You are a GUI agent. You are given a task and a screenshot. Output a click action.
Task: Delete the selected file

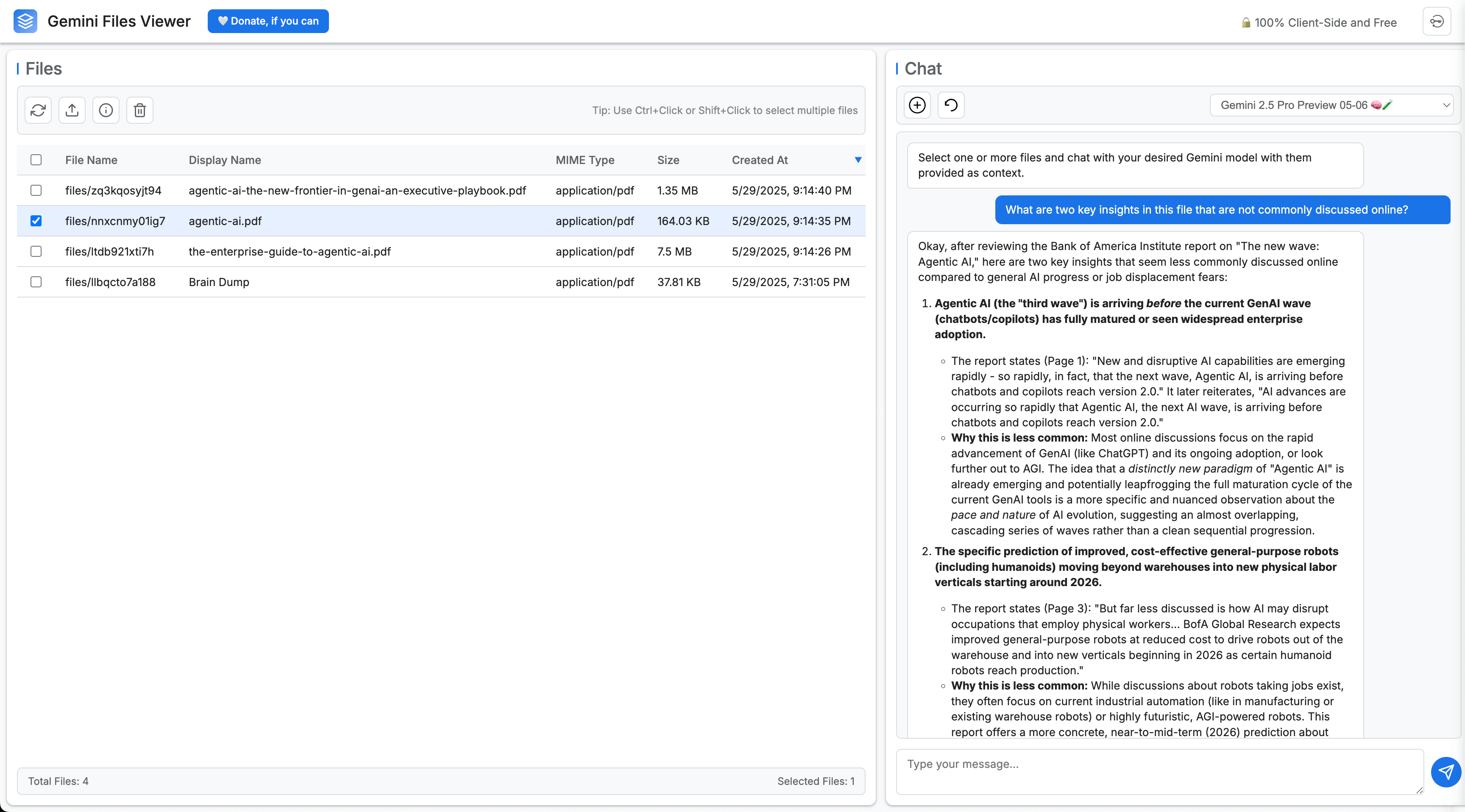pos(140,110)
